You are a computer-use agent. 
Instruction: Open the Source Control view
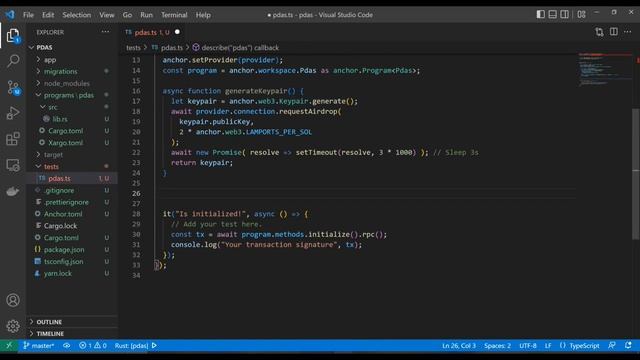coord(13,87)
